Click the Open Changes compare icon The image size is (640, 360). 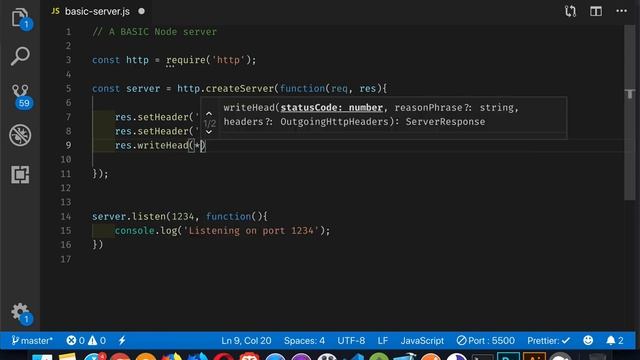(x=570, y=11)
